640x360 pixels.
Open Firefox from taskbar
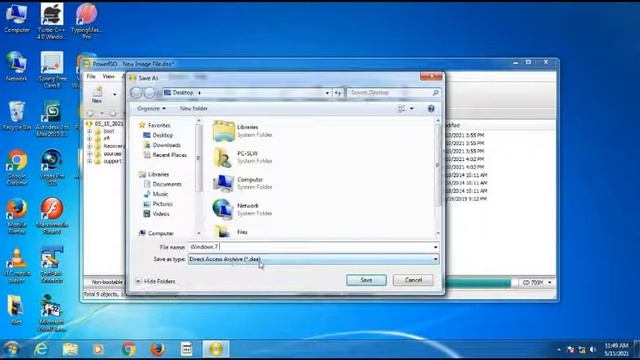click(158, 349)
